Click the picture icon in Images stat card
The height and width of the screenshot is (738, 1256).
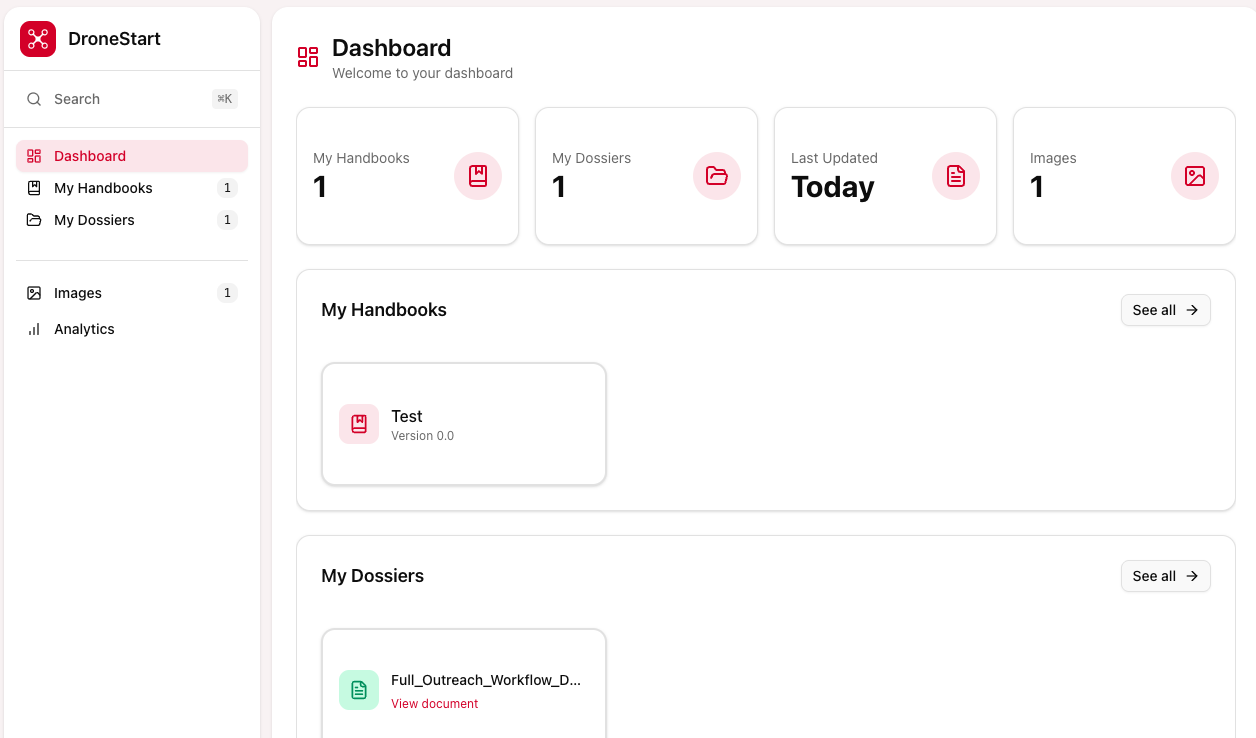1195,176
